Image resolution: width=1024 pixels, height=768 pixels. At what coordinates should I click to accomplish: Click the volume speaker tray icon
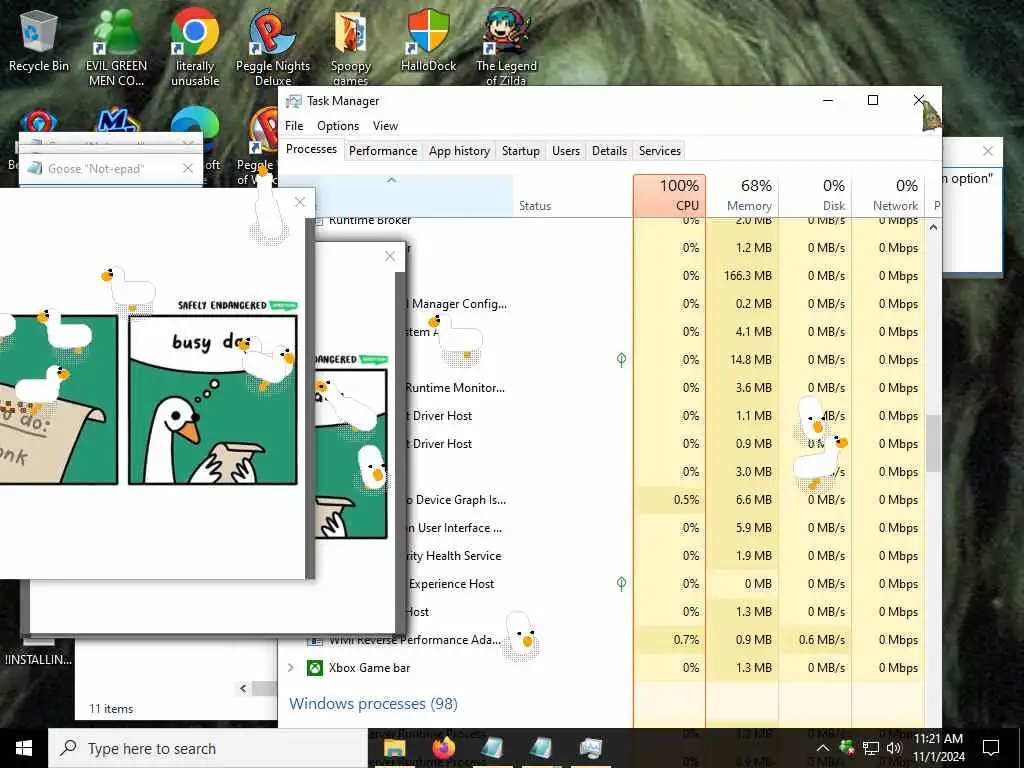tap(894, 748)
